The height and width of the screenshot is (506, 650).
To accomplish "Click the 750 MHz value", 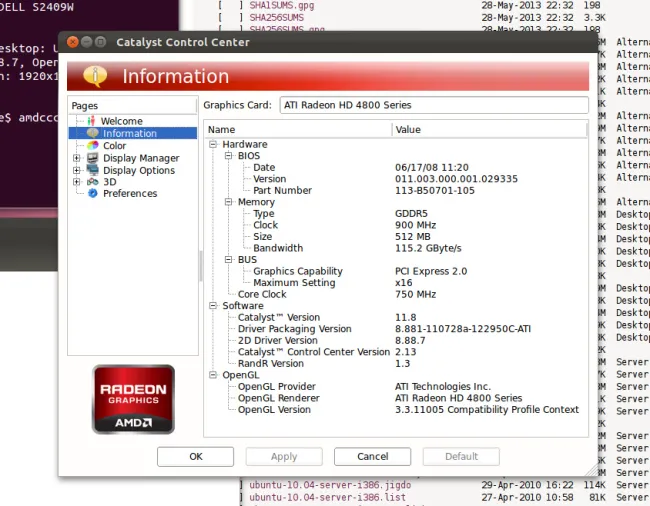I will coord(415,294).
